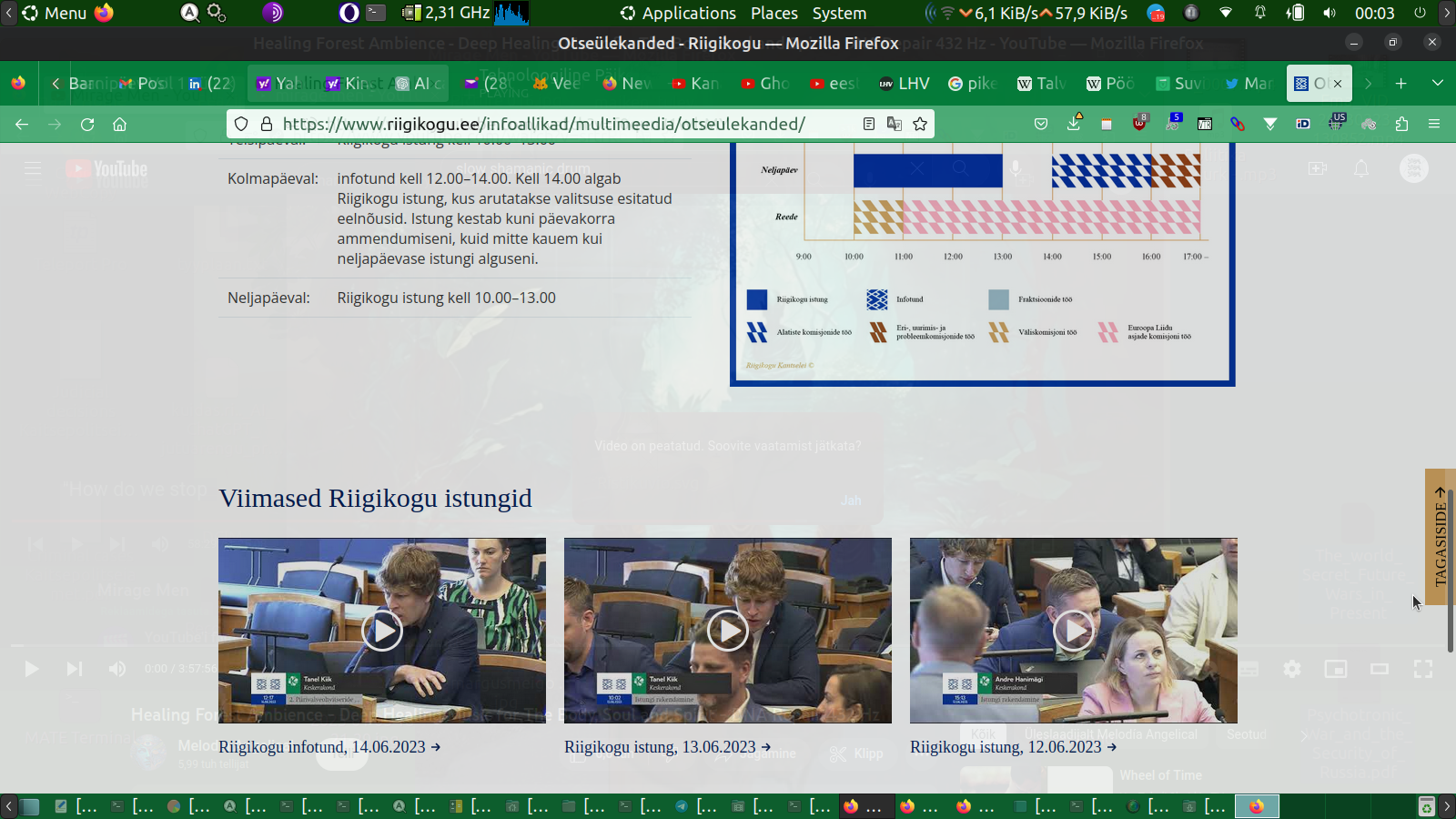Viewport: 1456px width, 819px height.
Task: Open the clock showing 00:03
Action: click(x=1374, y=13)
